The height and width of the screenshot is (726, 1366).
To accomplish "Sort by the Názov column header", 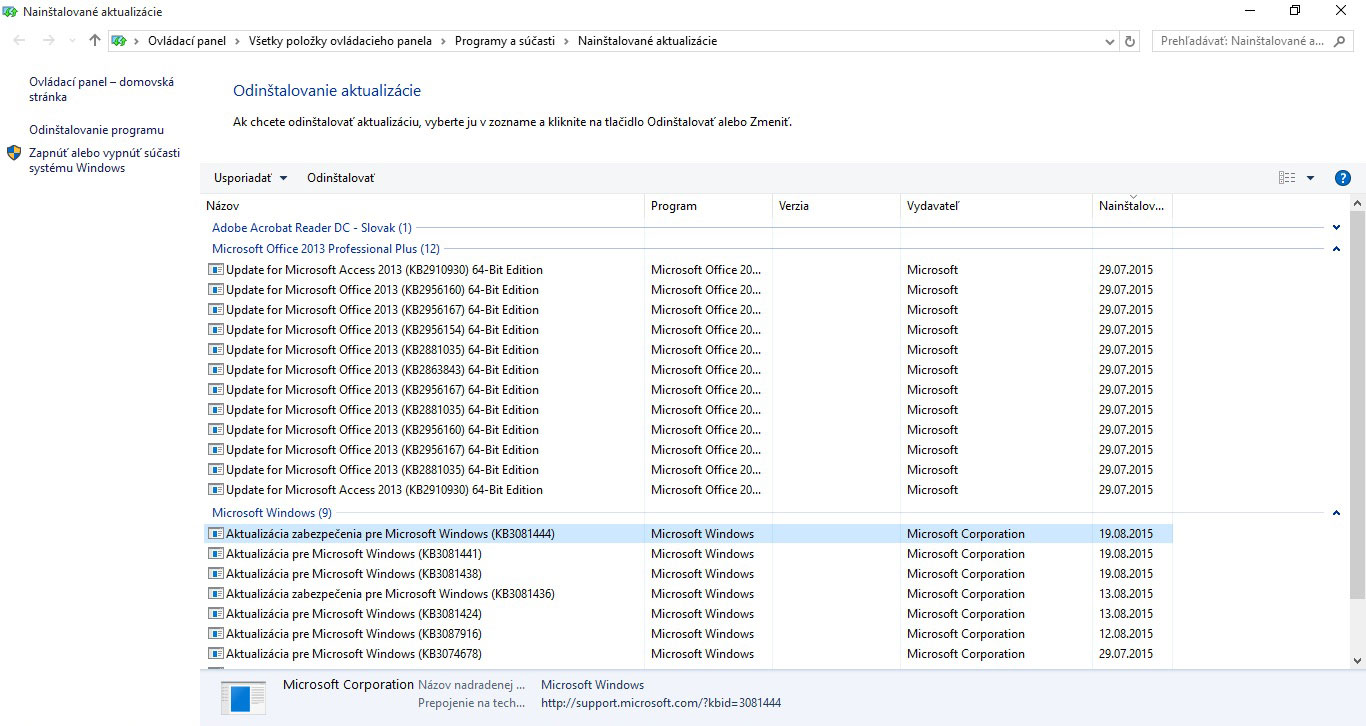I will 422,206.
